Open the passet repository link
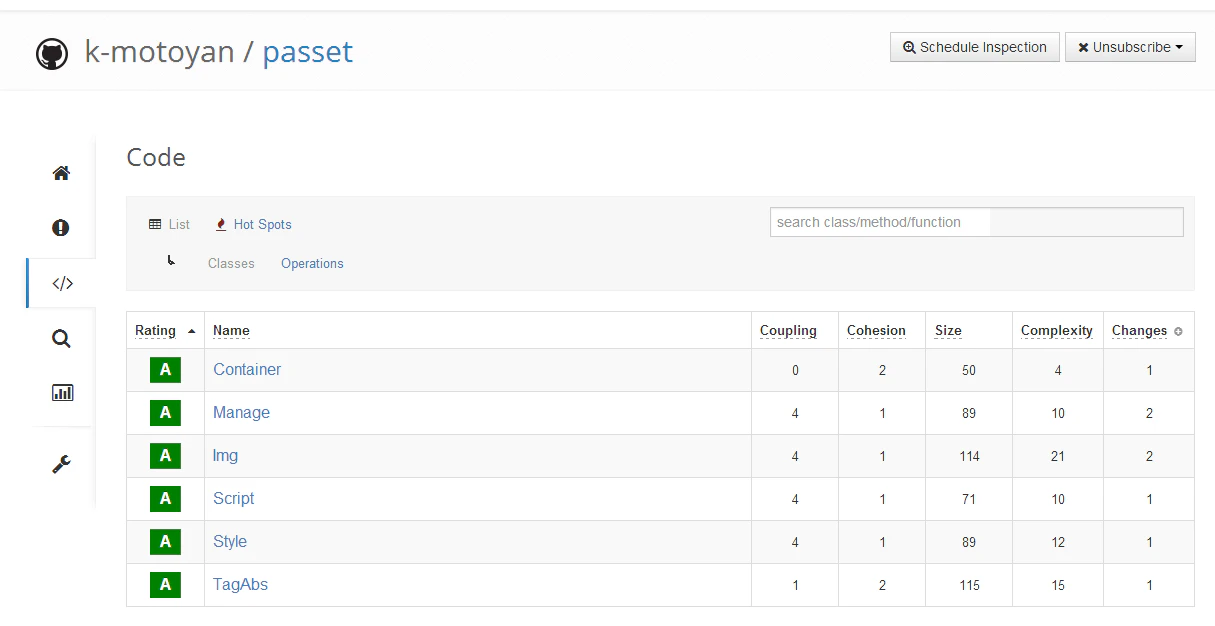The height and width of the screenshot is (626, 1215). (x=308, y=52)
